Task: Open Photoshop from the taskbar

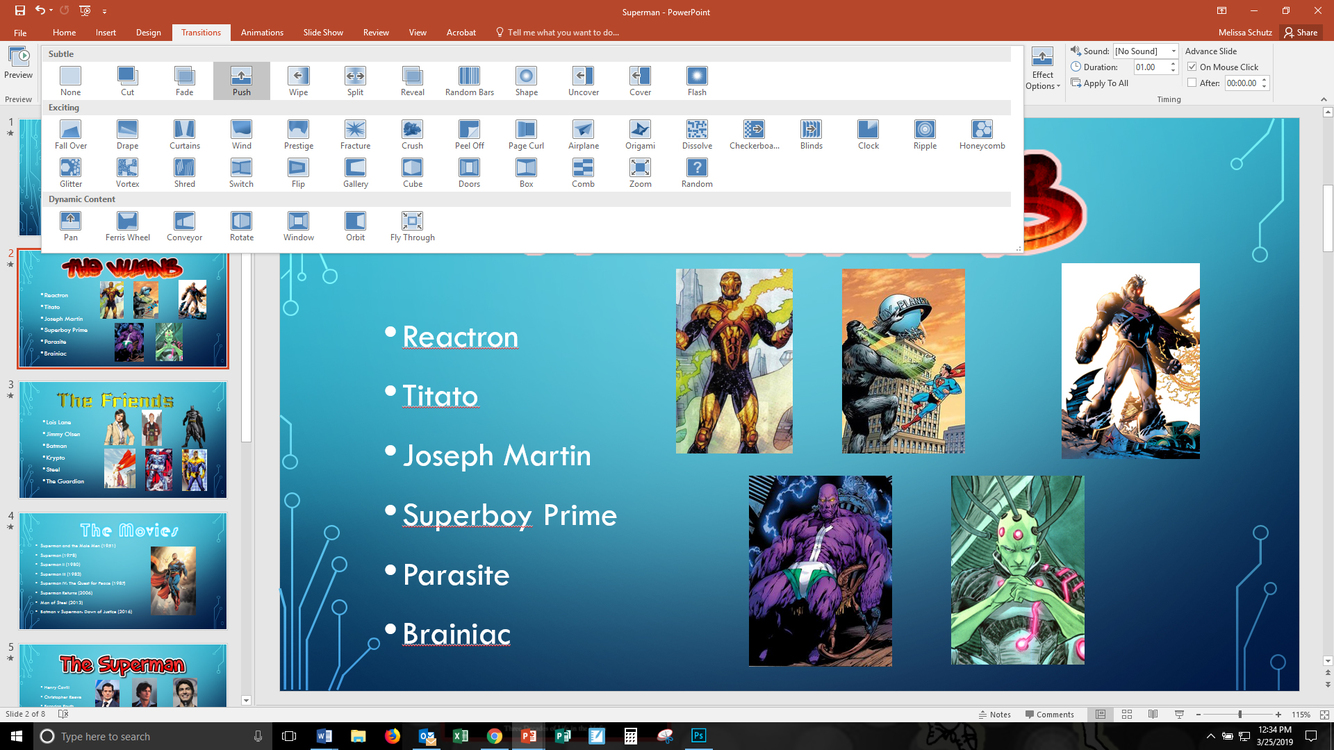Action: click(x=699, y=736)
